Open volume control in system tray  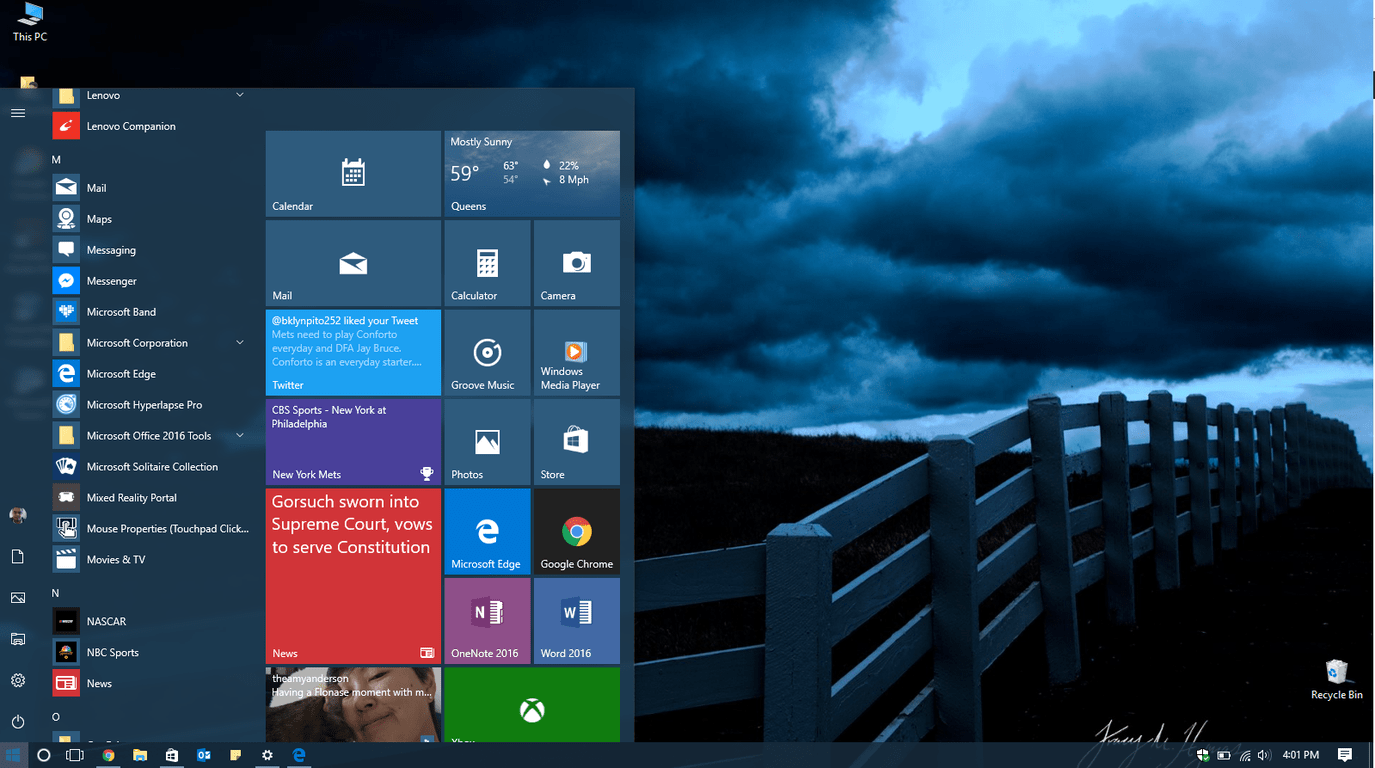(1263, 755)
